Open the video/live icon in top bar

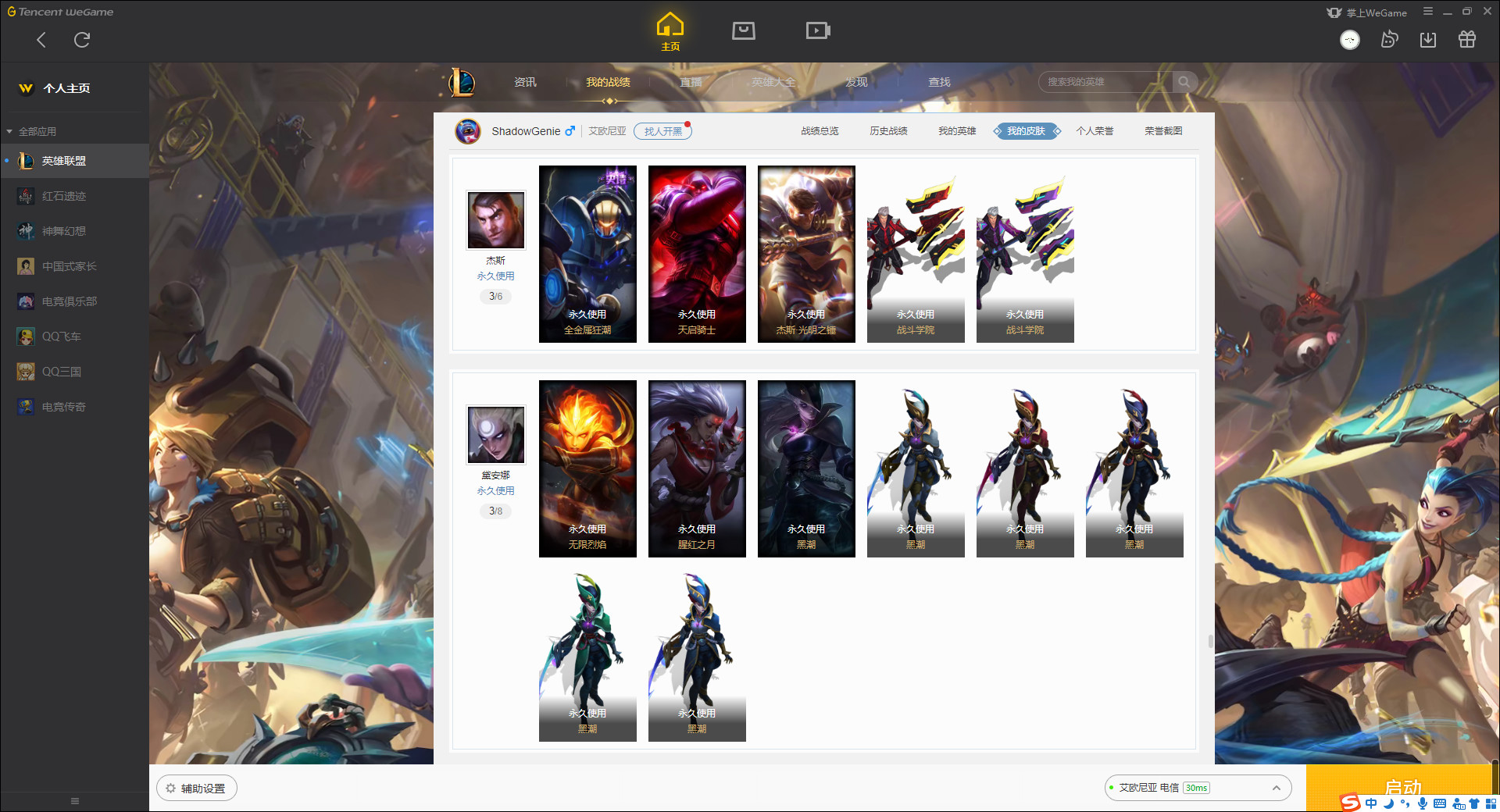[818, 30]
